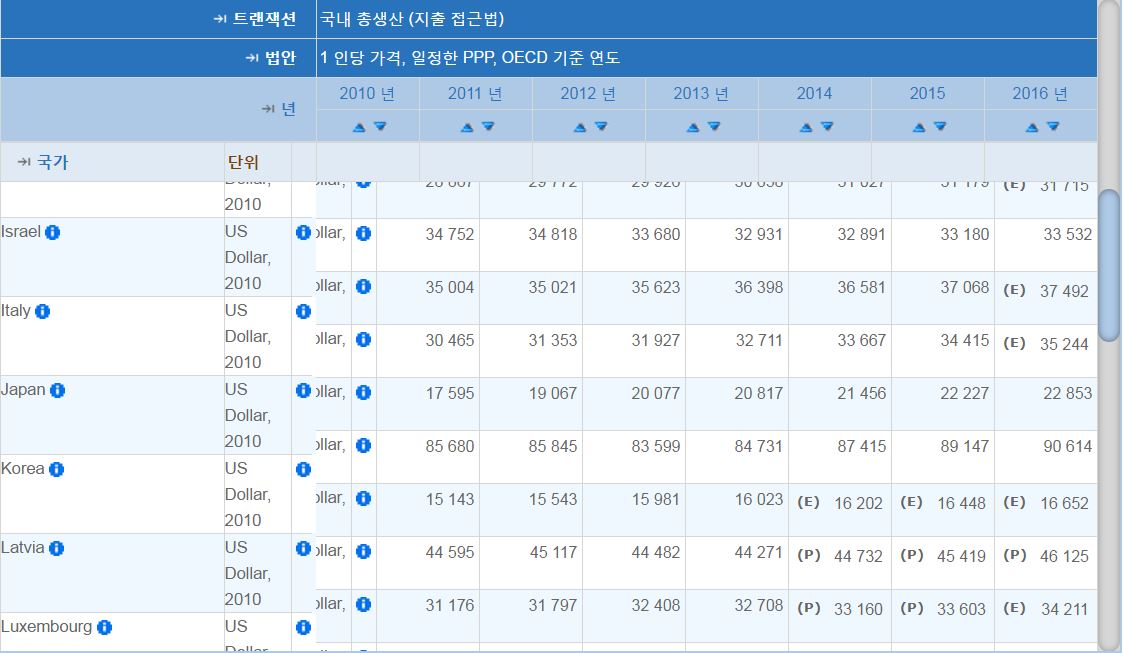Screen dimensions: 1123x653
Task: Click the info icon next to Luxembourg
Action: pyautogui.click(x=105, y=627)
